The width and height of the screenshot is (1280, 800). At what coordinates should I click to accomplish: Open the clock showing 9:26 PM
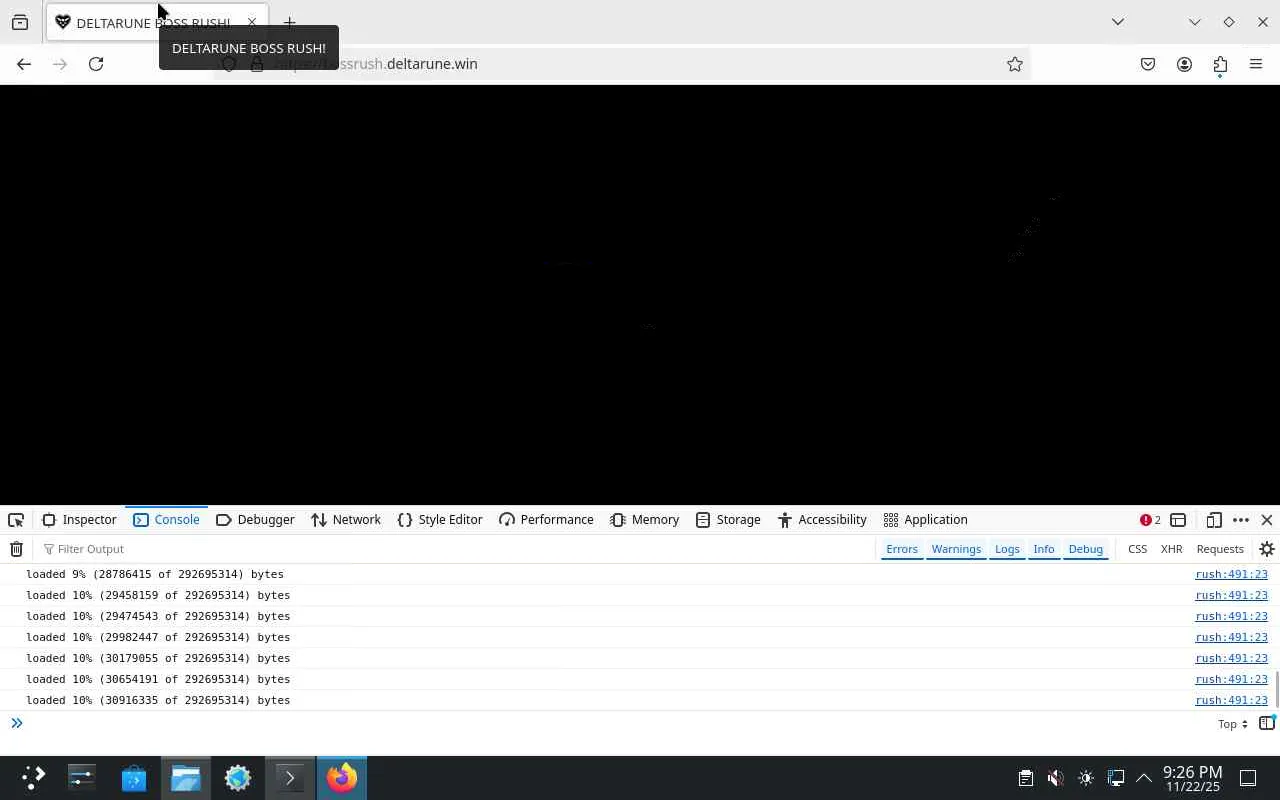click(x=1192, y=778)
